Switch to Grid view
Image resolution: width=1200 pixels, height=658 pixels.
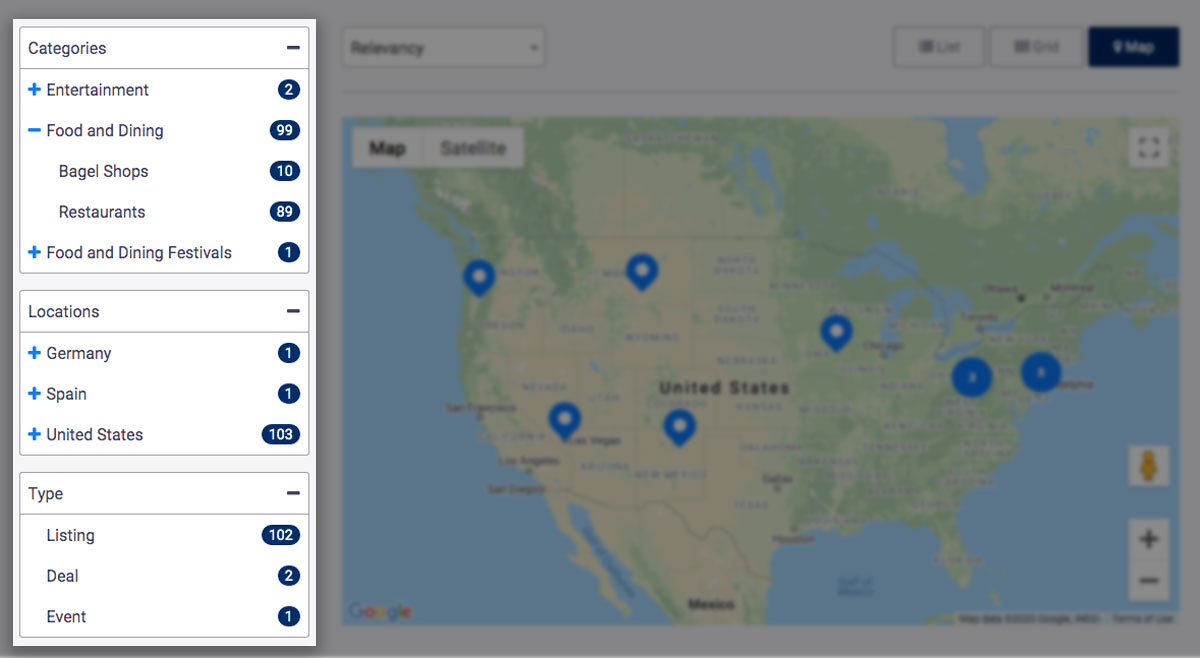(x=1036, y=47)
